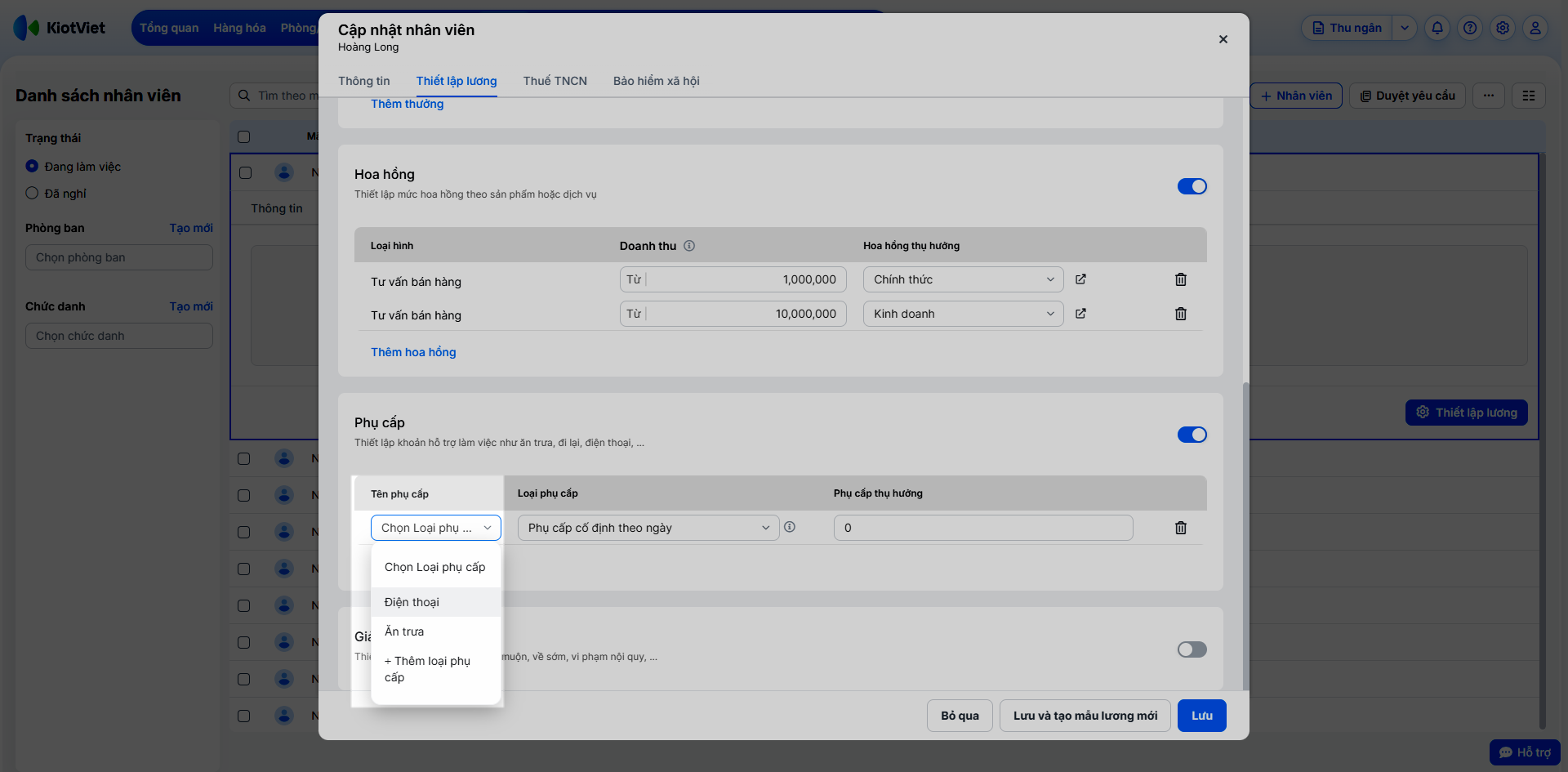Delete the allowance row trash icon
The image size is (1568, 772).
click(x=1180, y=528)
